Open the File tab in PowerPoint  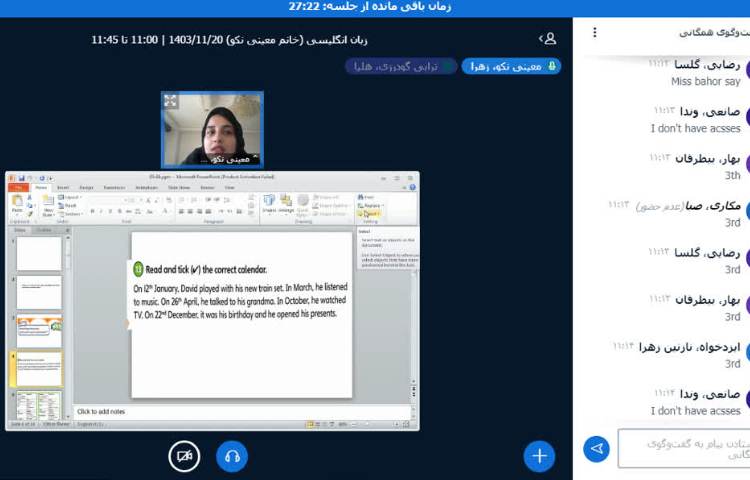click(18, 187)
